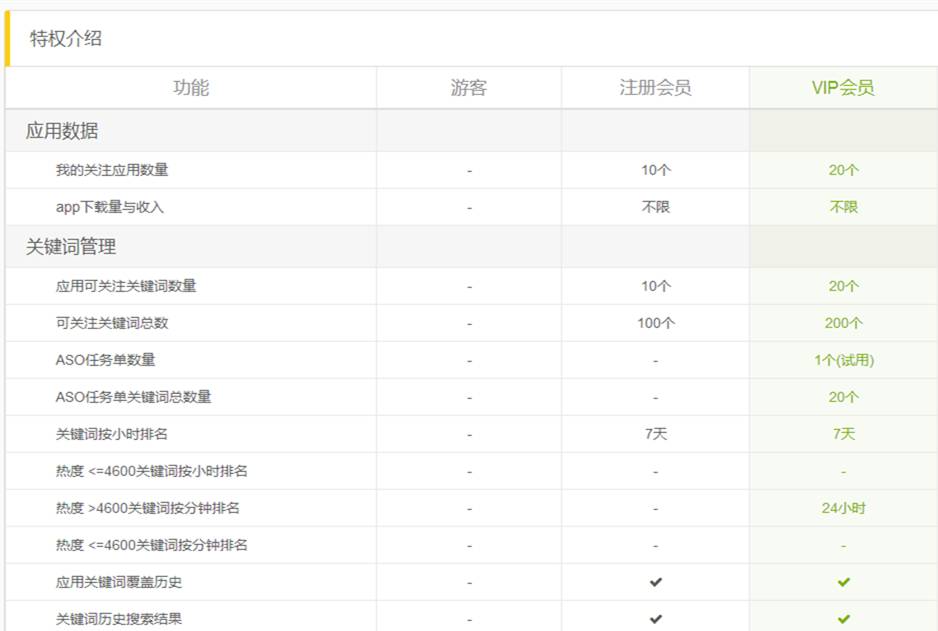Click the 1个(试用) cell for ASO任务单数量
This screenshot has height=631, width=938.
[843, 359]
